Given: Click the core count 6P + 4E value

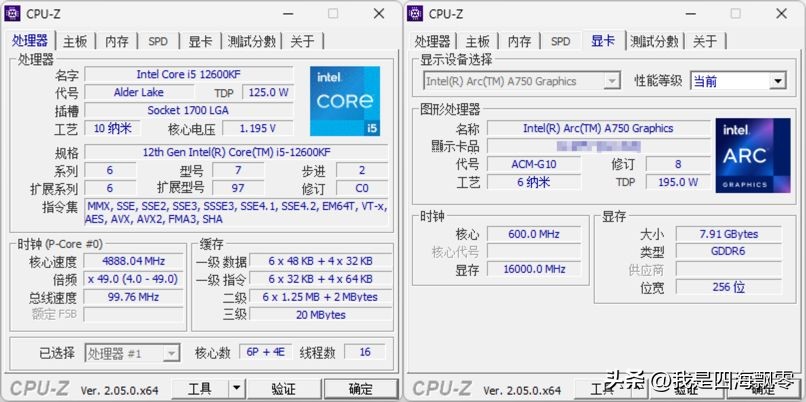Looking at the screenshot, I should click(266, 353).
